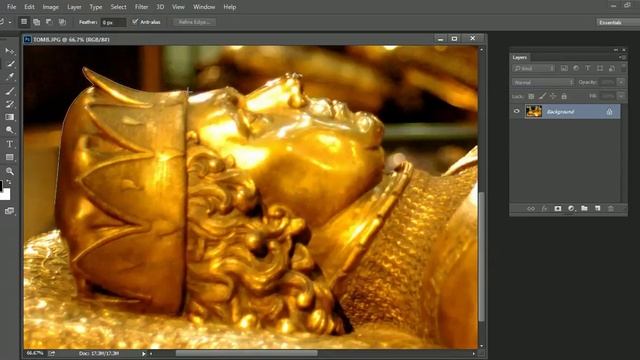This screenshot has height=360, width=640.
Task: Choose Add to selection mode
Action: [x=37, y=22]
